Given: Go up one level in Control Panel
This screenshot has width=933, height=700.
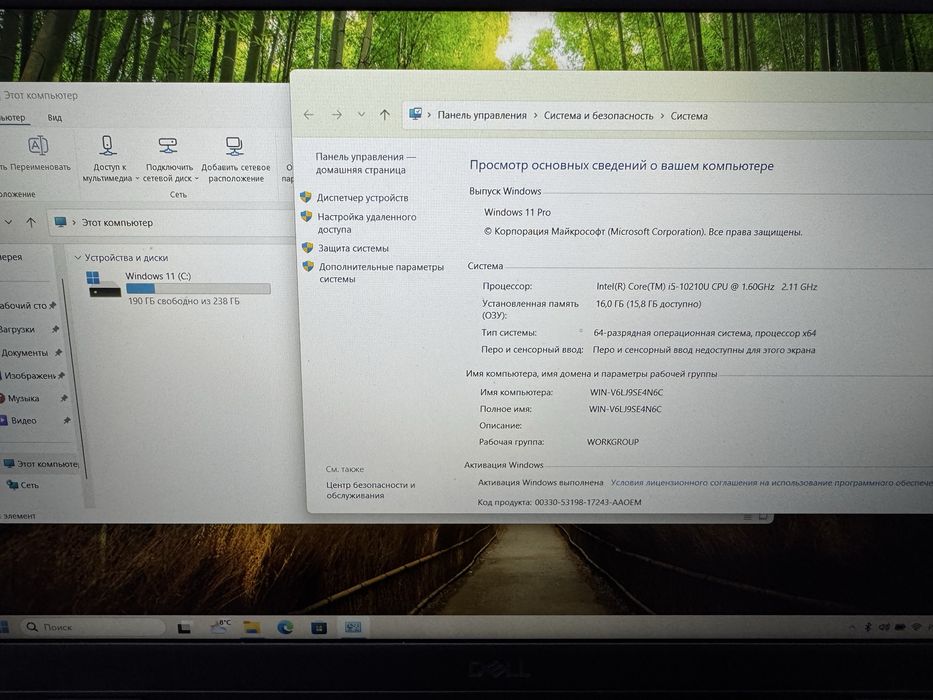Looking at the screenshot, I should (384, 115).
